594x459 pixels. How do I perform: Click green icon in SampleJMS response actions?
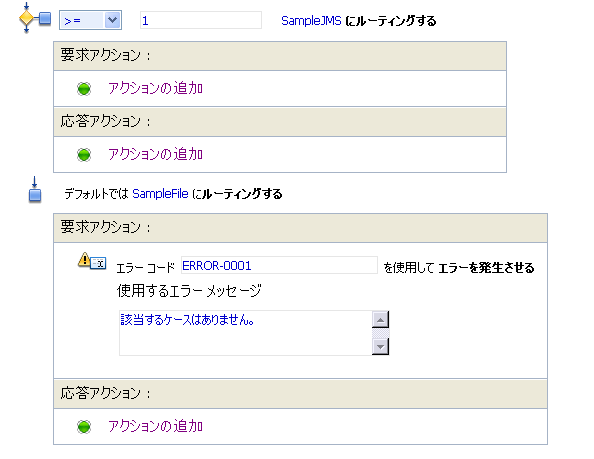pos(84,155)
